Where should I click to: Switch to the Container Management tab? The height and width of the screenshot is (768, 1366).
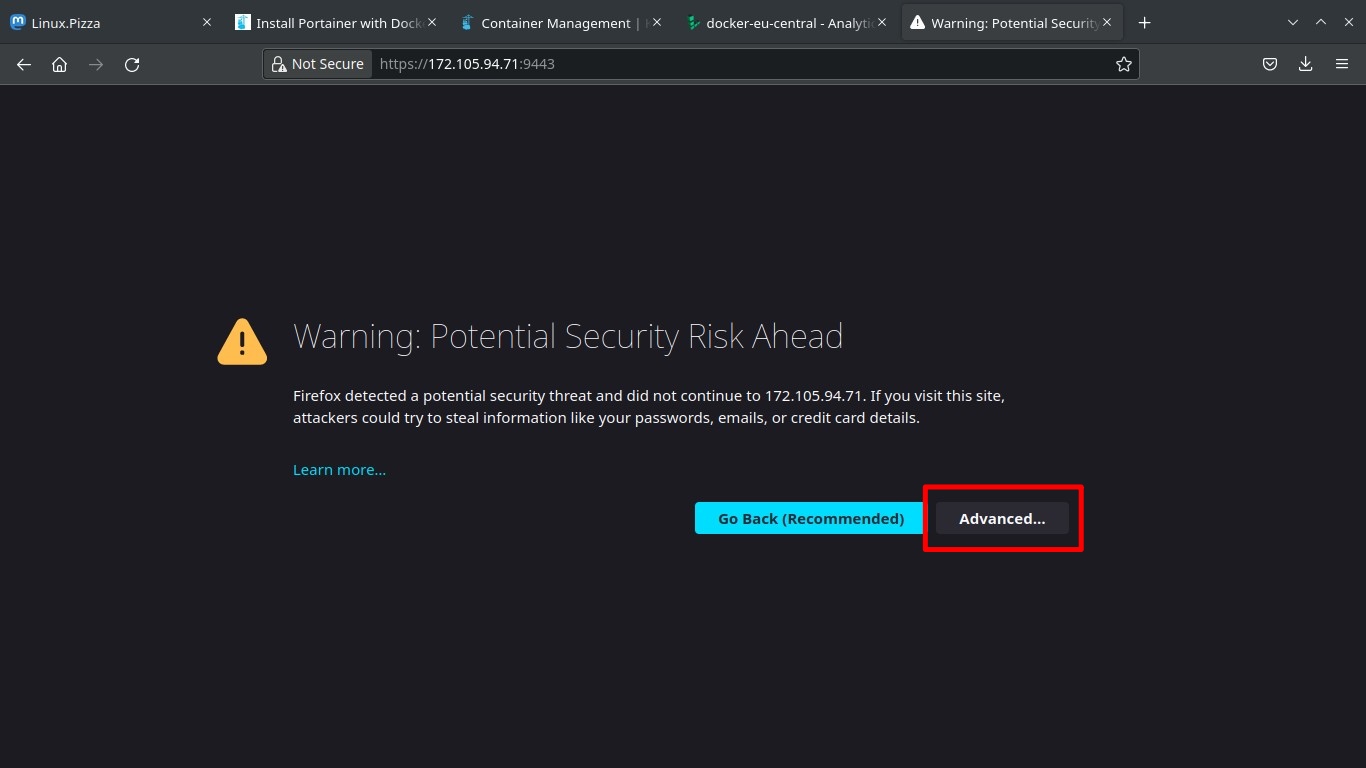562,22
